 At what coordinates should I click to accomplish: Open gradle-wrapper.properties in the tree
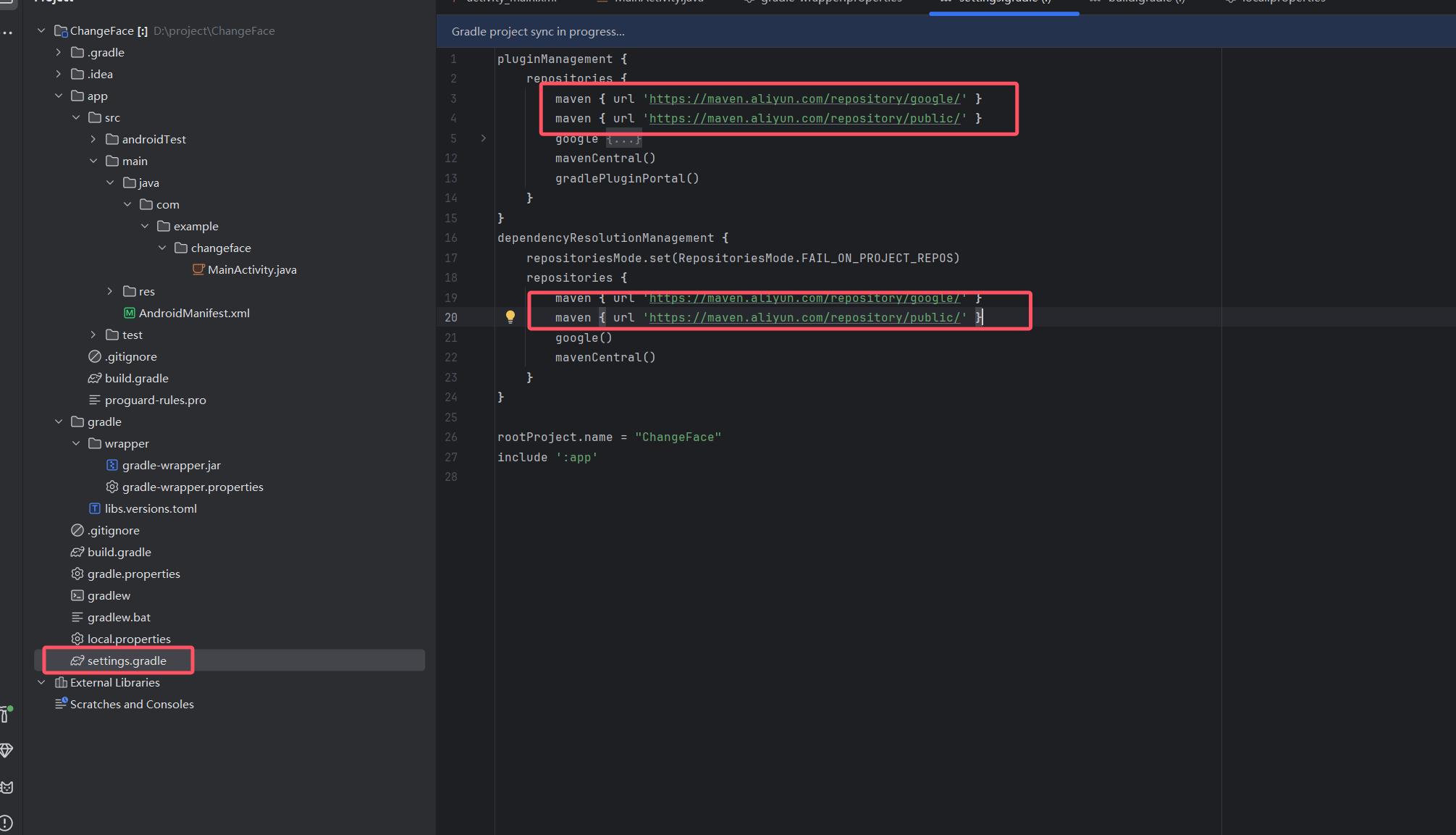click(192, 487)
